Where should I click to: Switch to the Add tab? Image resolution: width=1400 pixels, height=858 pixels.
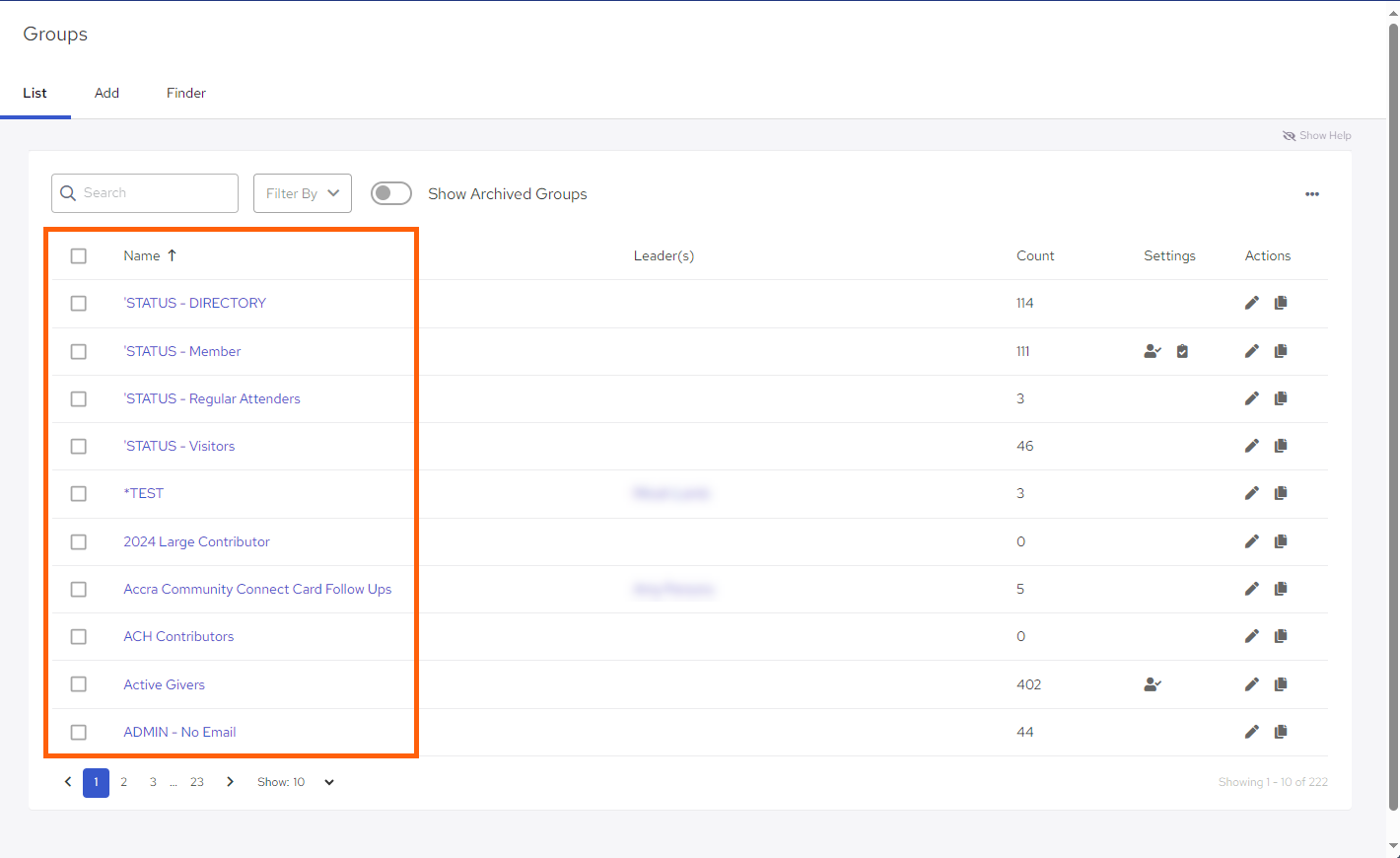click(x=106, y=93)
